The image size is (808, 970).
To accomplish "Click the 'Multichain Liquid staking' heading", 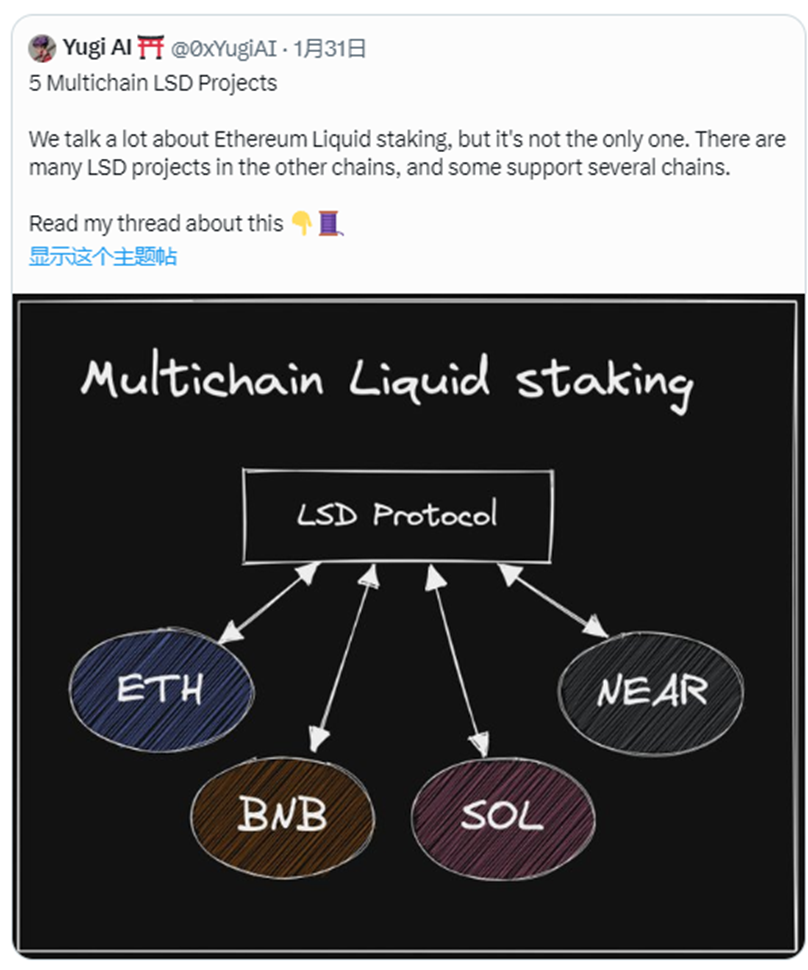I will (387, 379).
